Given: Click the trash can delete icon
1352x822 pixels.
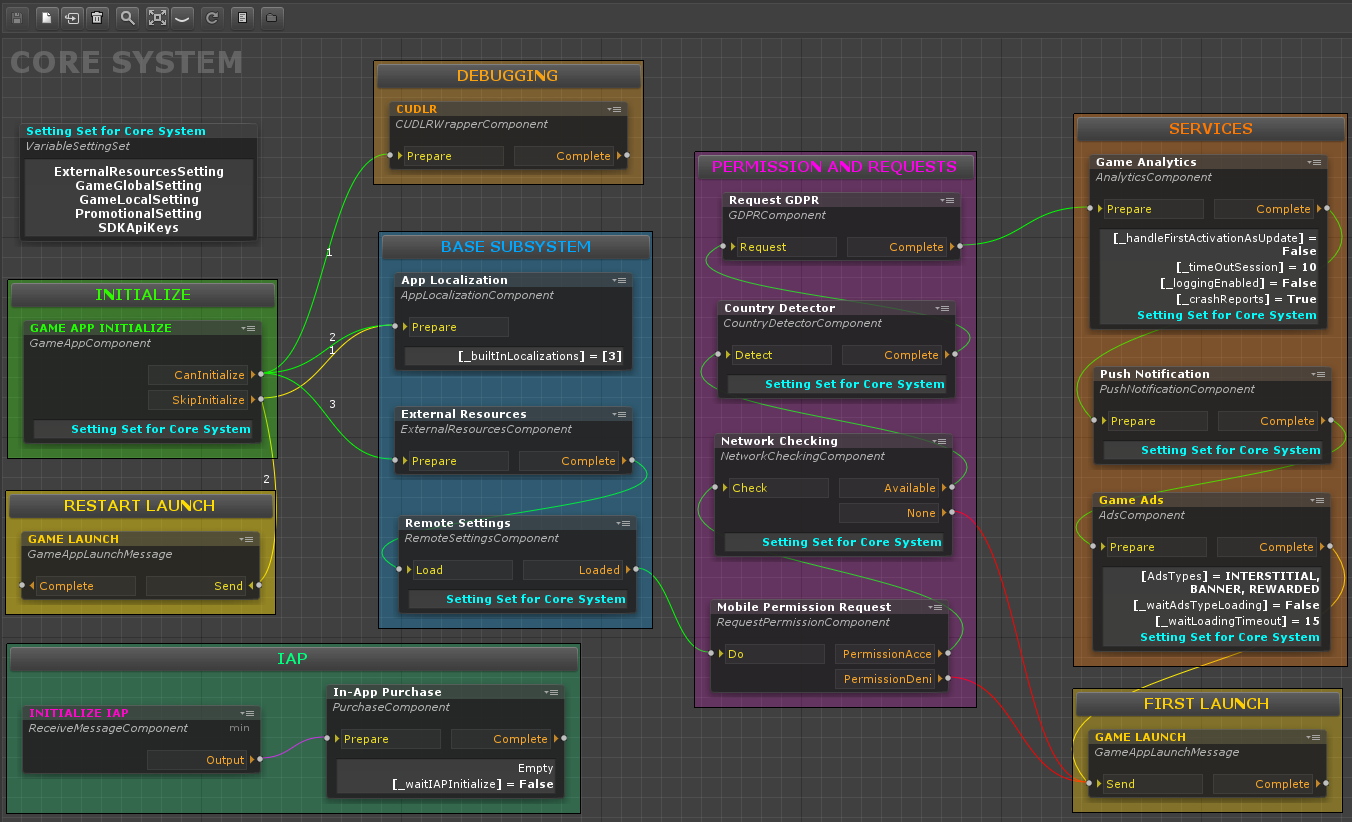Looking at the screenshot, I should point(96,17).
